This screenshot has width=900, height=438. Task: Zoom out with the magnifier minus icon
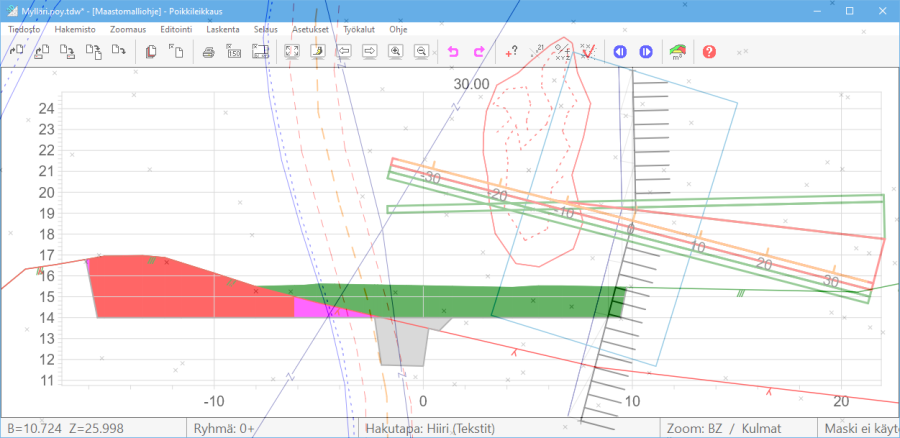pos(421,51)
